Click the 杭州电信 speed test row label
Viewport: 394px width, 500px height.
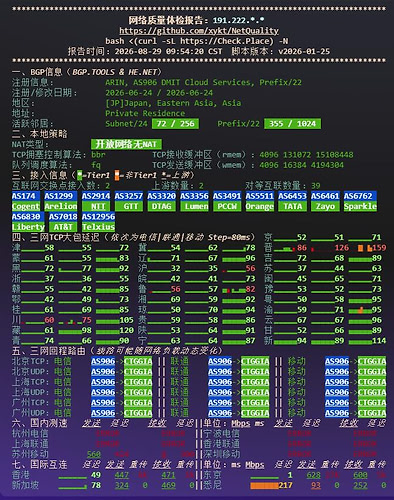point(30,434)
